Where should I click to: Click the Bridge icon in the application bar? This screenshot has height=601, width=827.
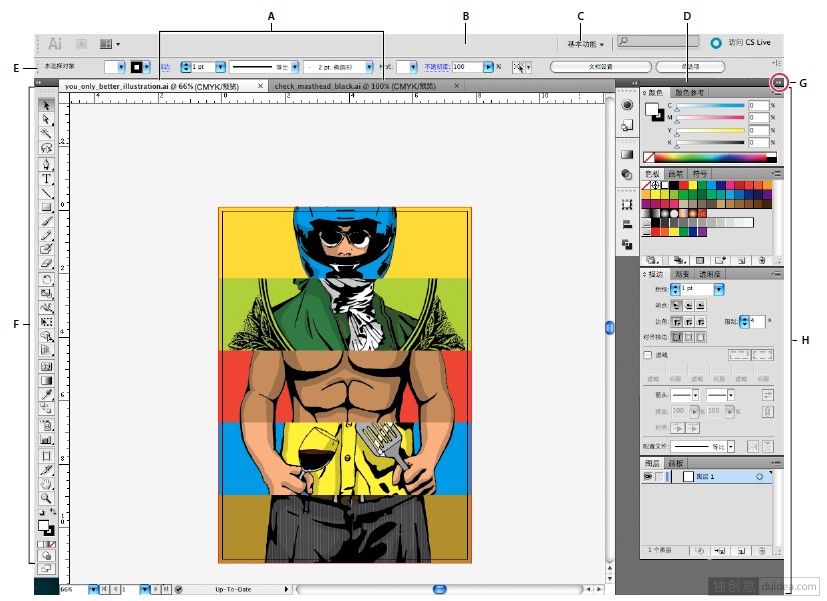click(81, 44)
